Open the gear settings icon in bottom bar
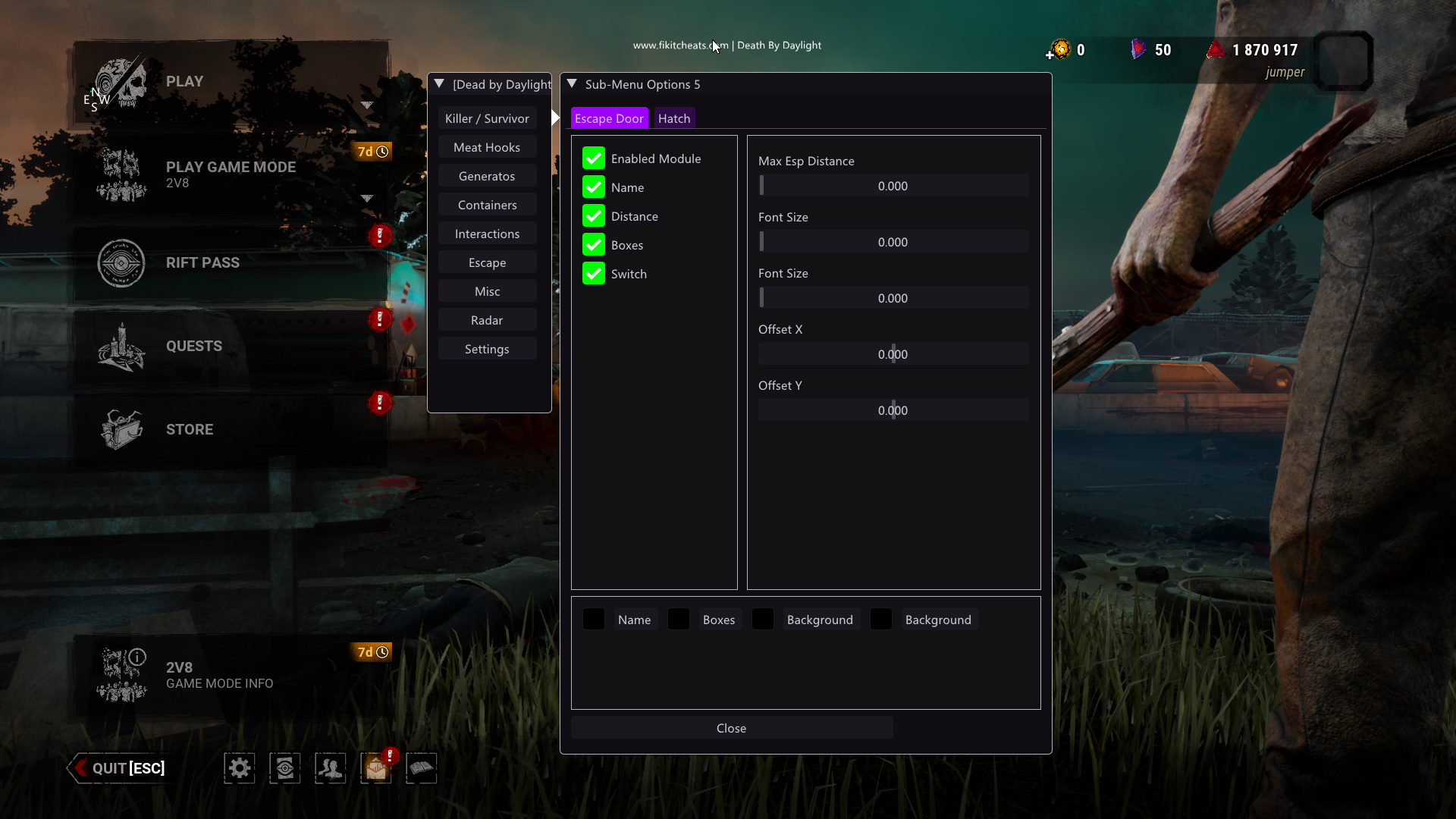1456x819 pixels. point(239,768)
